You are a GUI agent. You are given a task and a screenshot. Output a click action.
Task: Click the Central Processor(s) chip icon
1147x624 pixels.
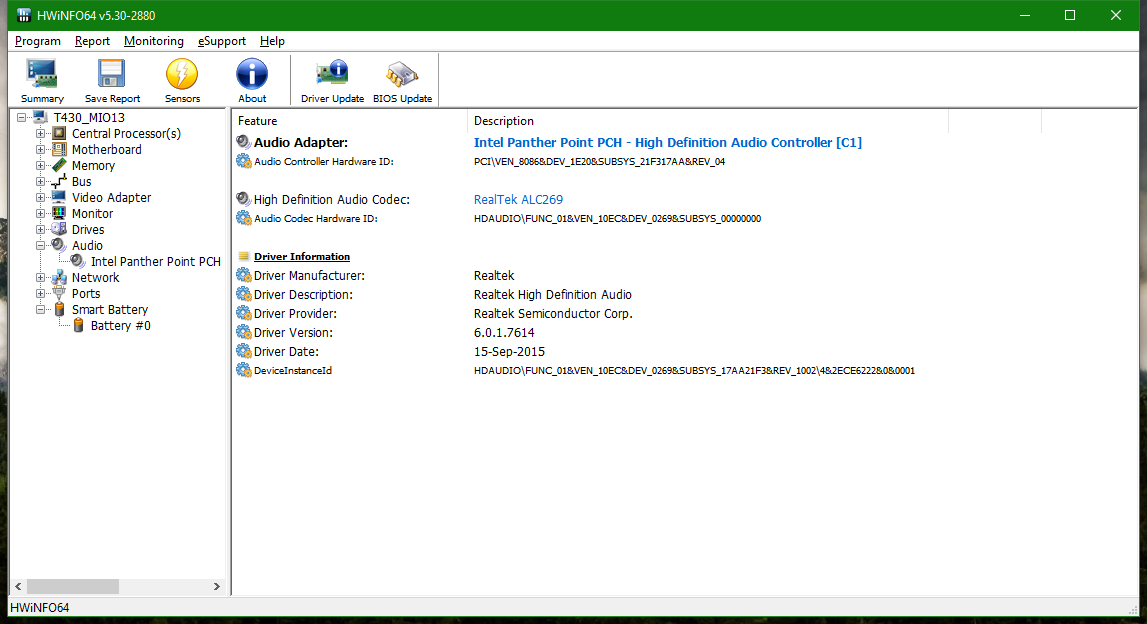[x=59, y=133]
